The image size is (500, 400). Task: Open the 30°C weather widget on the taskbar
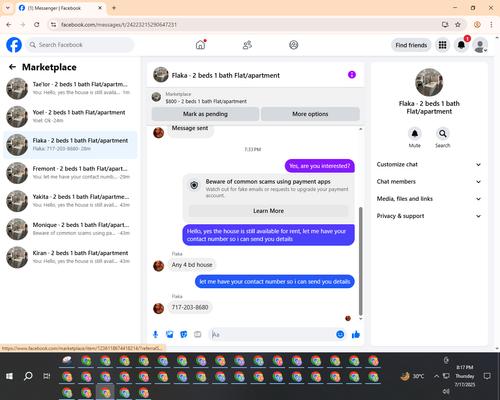[413, 376]
